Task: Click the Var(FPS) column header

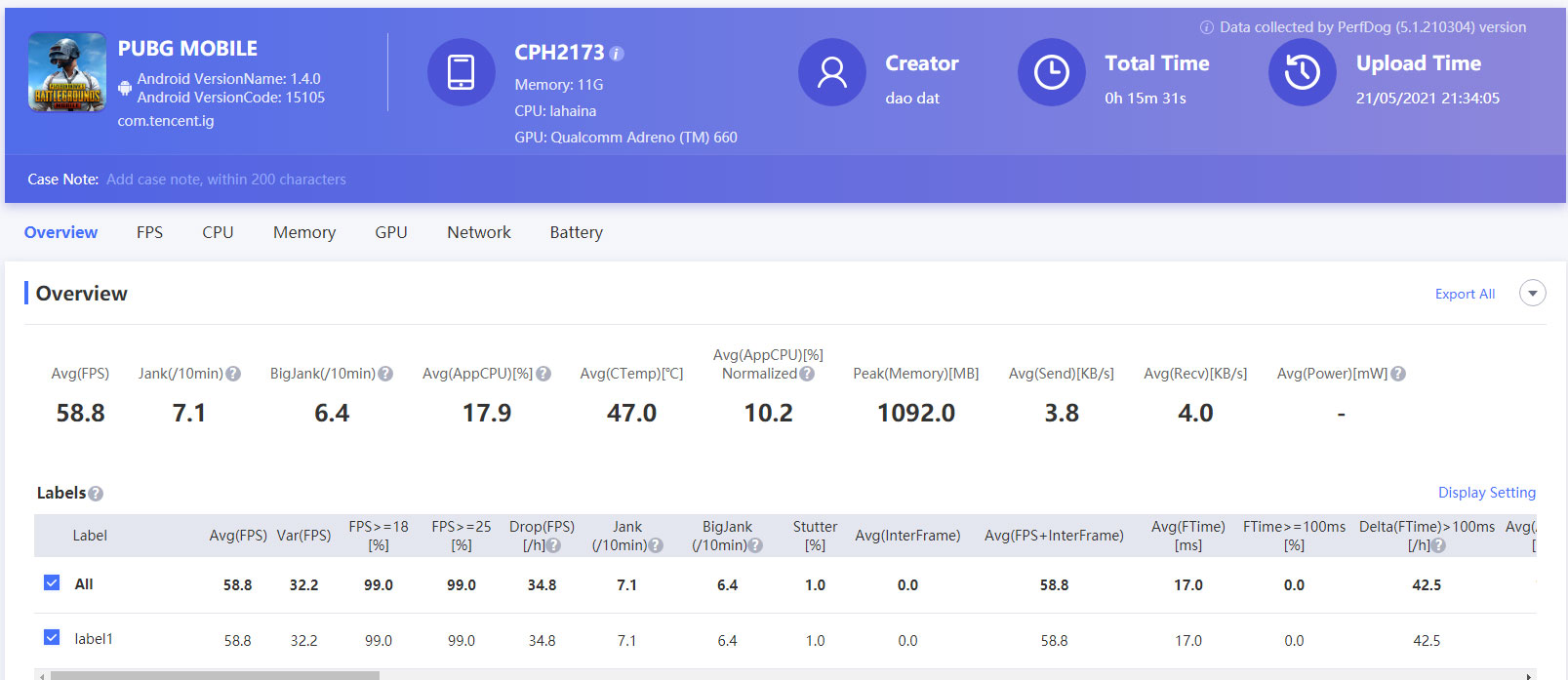Action: 303,536
